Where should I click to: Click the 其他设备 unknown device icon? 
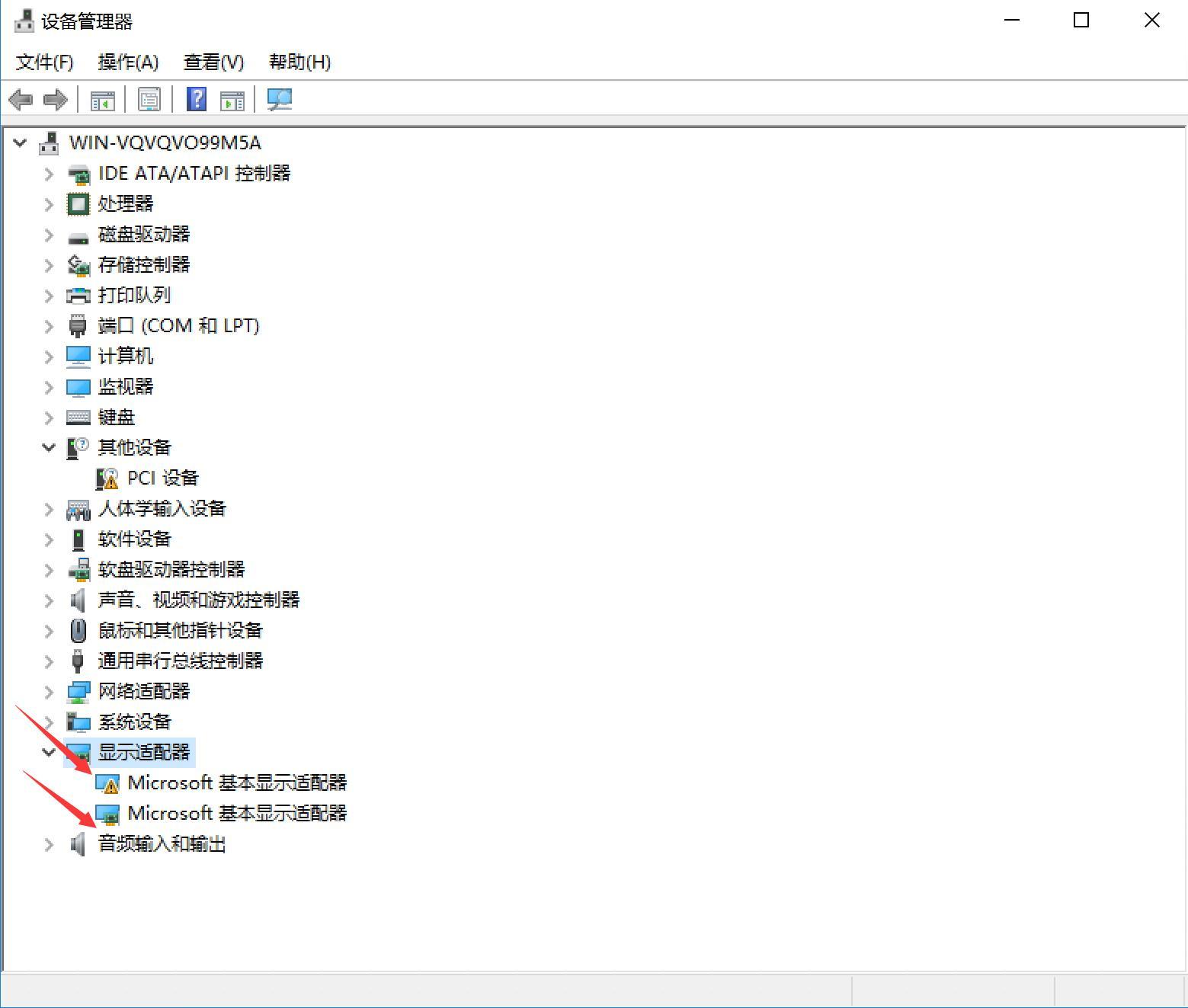coord(78,448)
